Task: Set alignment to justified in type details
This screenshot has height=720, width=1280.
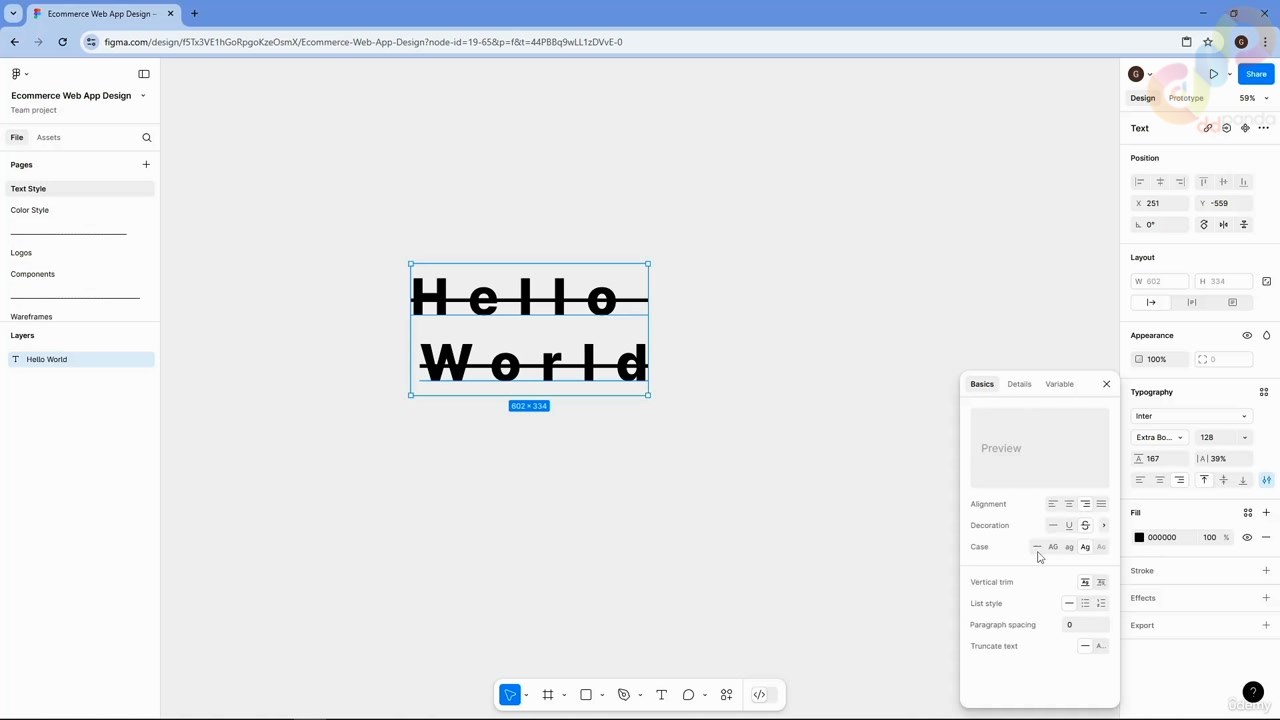Action: [x=1101, y=504]
